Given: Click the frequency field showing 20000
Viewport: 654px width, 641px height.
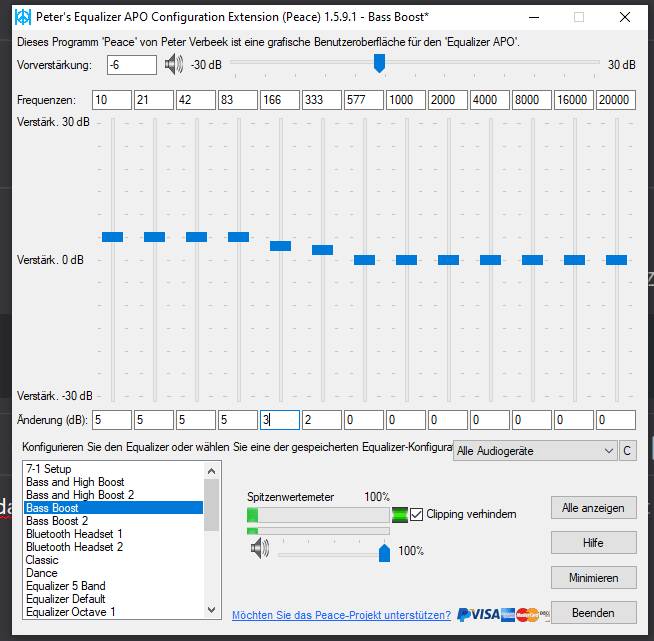Looking at the screenshot, I should 616,100.
